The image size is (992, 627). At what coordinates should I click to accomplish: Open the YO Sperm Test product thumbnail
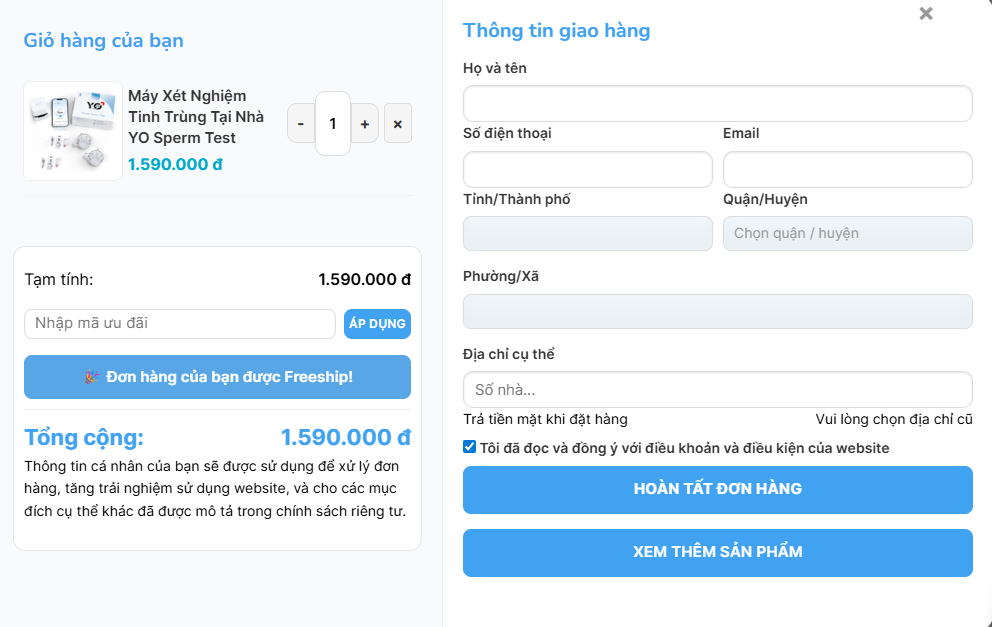[x=73, y=131]
